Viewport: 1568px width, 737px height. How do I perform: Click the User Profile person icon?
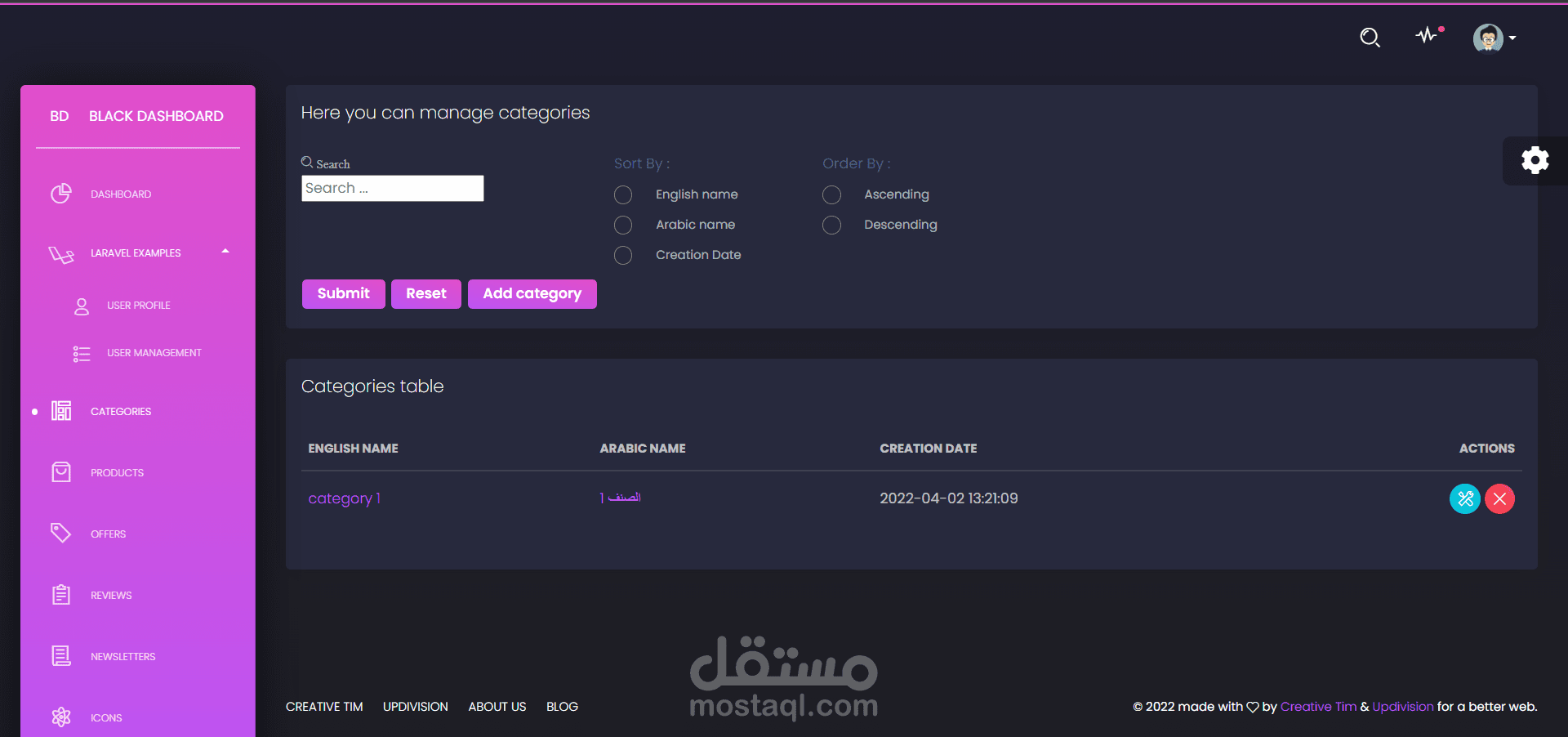pyautogui.click(x=82, y=306)
